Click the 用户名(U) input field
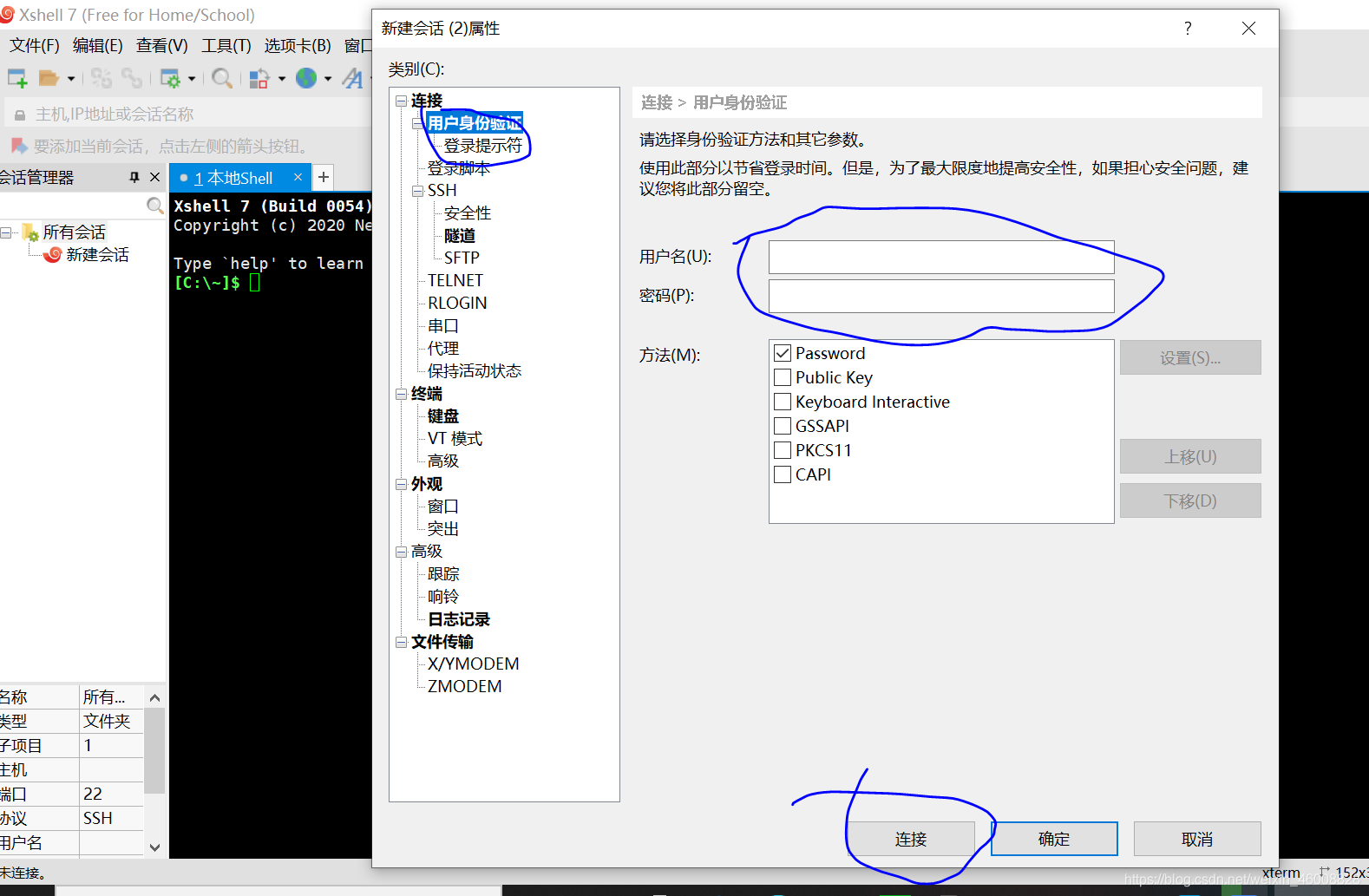Image resolution: width=1369 pixels, height=896 pixels. coord(941,258)
